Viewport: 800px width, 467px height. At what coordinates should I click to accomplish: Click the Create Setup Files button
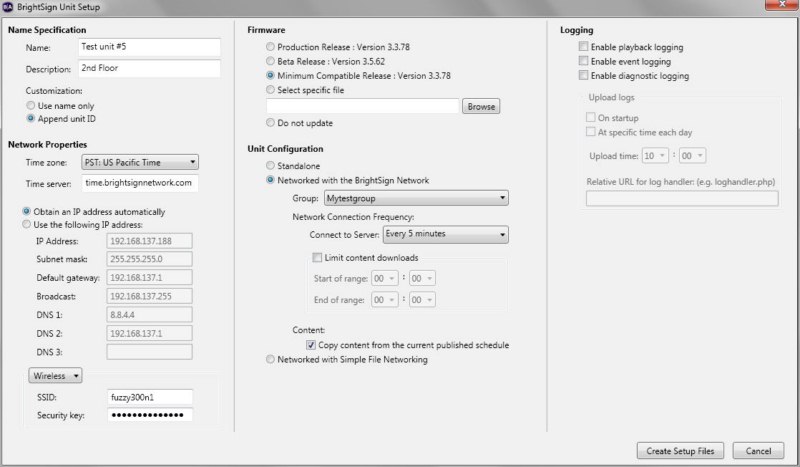point(680,451)
